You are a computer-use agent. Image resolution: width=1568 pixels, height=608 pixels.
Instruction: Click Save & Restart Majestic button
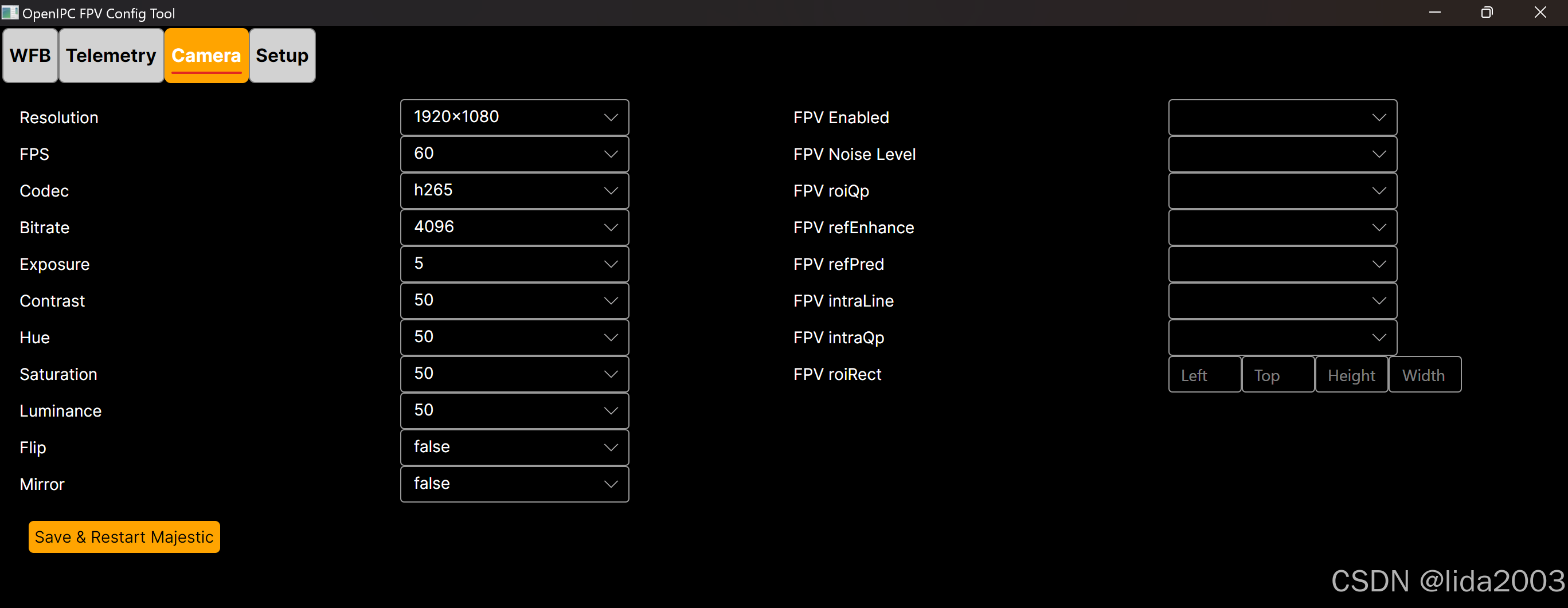click(124, 537)
